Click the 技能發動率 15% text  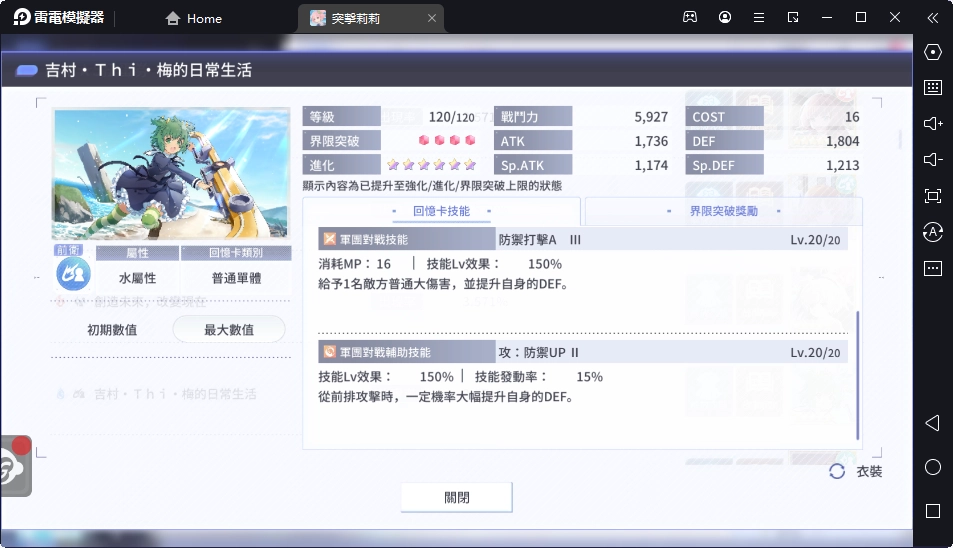pos(538,377)
